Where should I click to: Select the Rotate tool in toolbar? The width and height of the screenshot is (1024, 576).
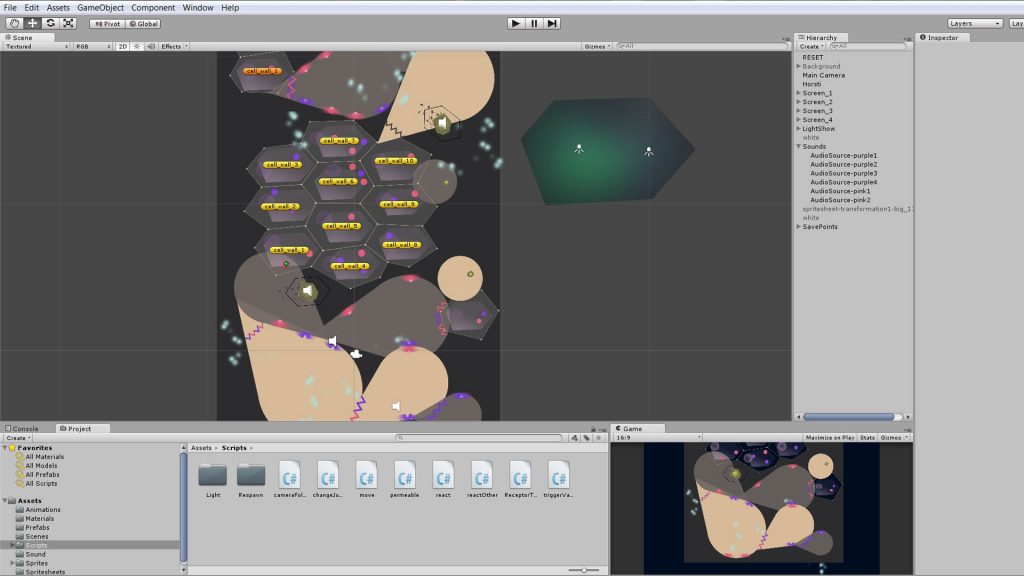(x=50, y=23)
